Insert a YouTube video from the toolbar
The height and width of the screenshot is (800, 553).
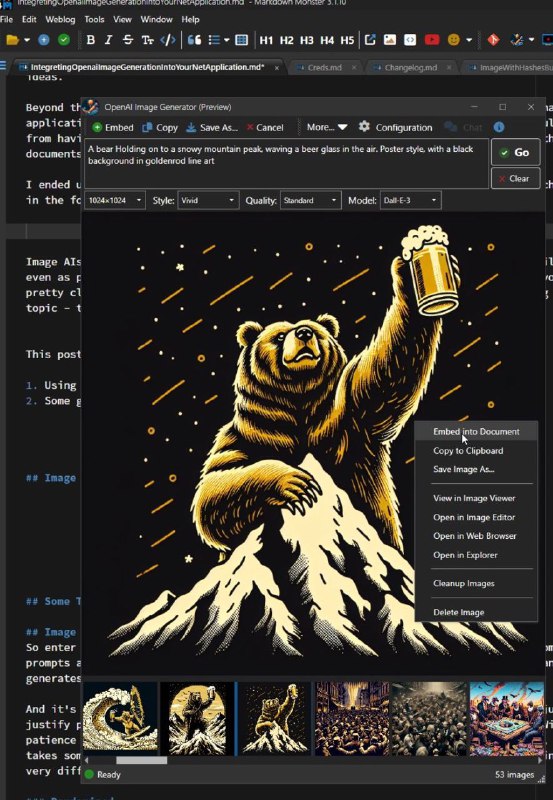[432, 40]
